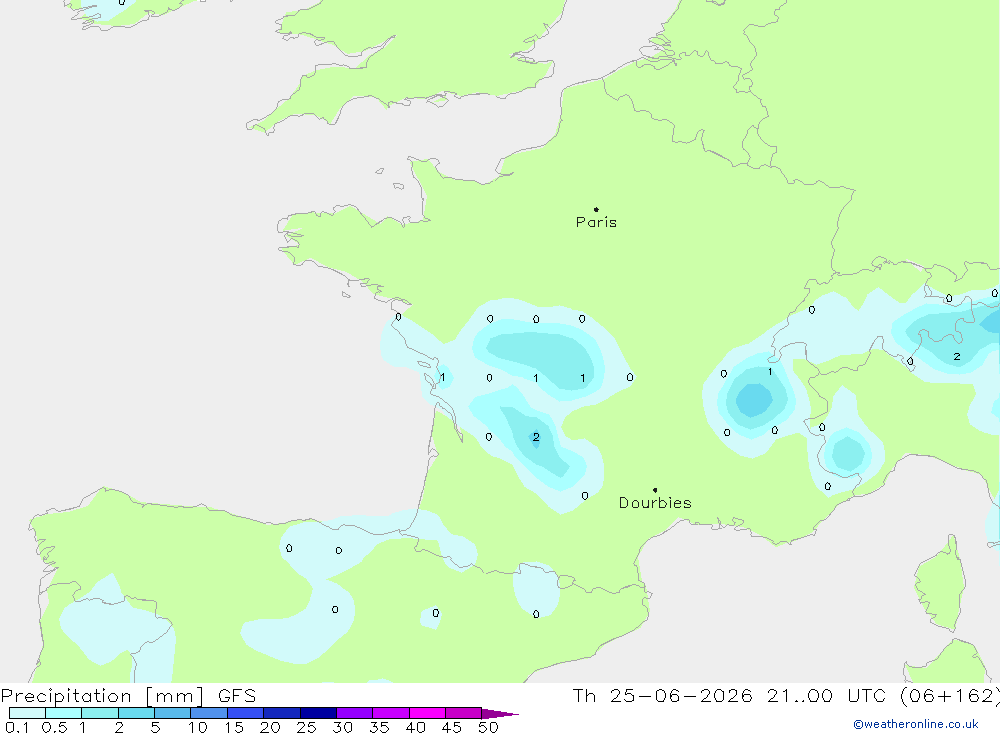Pick the 15–20 mm legend color swatch
The height and width of the screenshot is (733, 1000).
[246, 713]
